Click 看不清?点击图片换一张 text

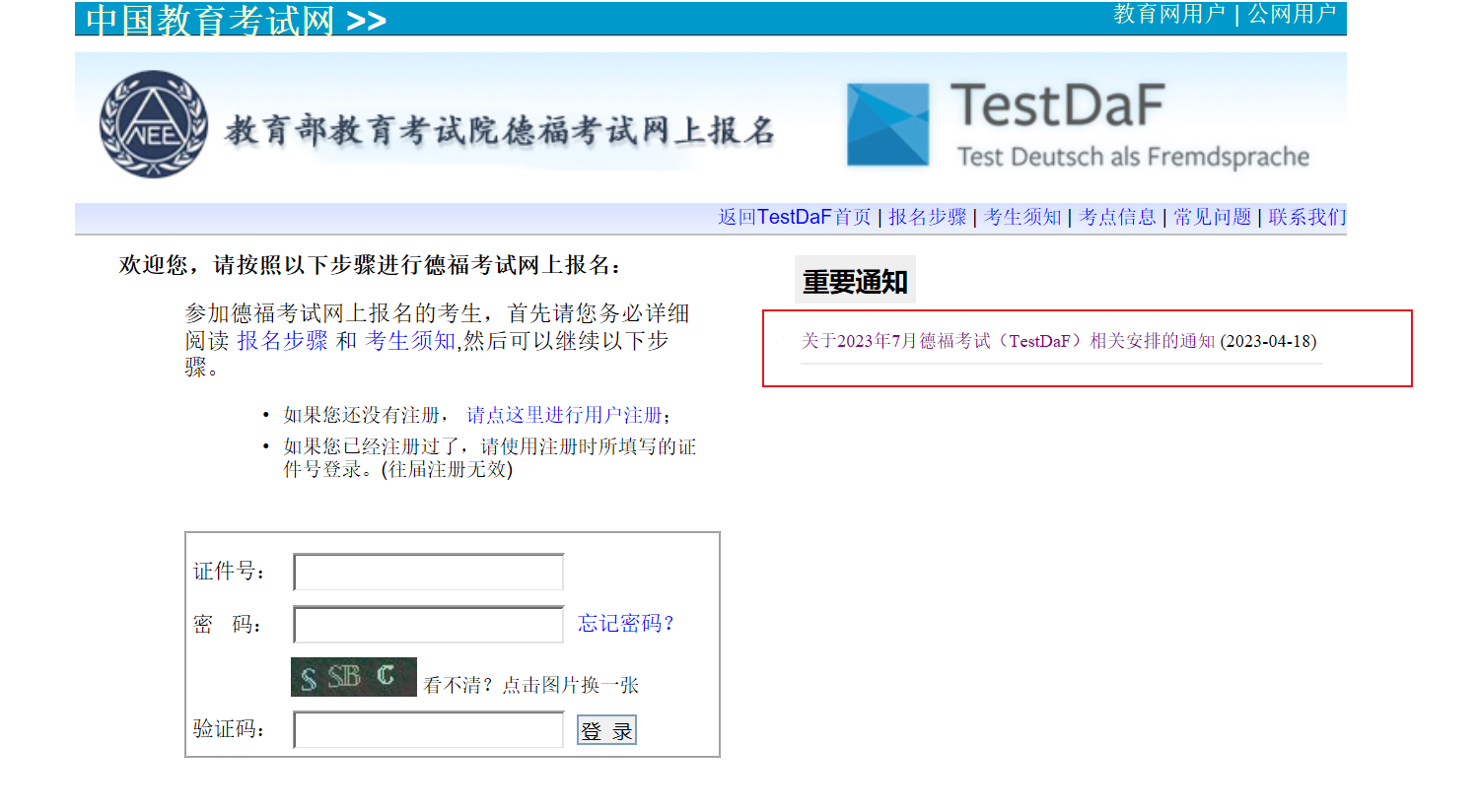(531, 685)
